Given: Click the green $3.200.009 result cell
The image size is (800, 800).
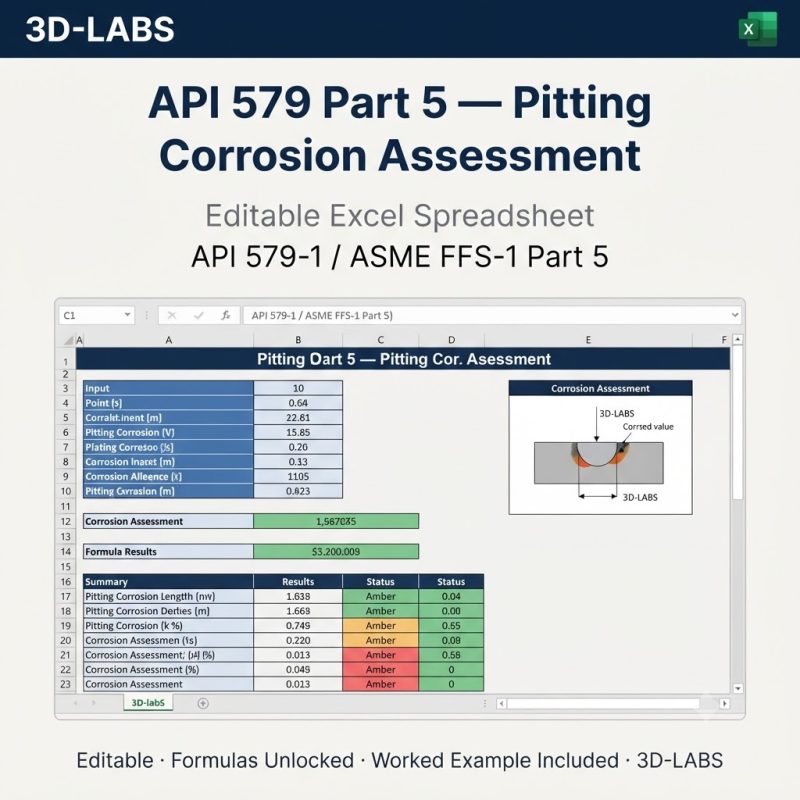Looking at the screenshot, I should (x=336, y=552).
